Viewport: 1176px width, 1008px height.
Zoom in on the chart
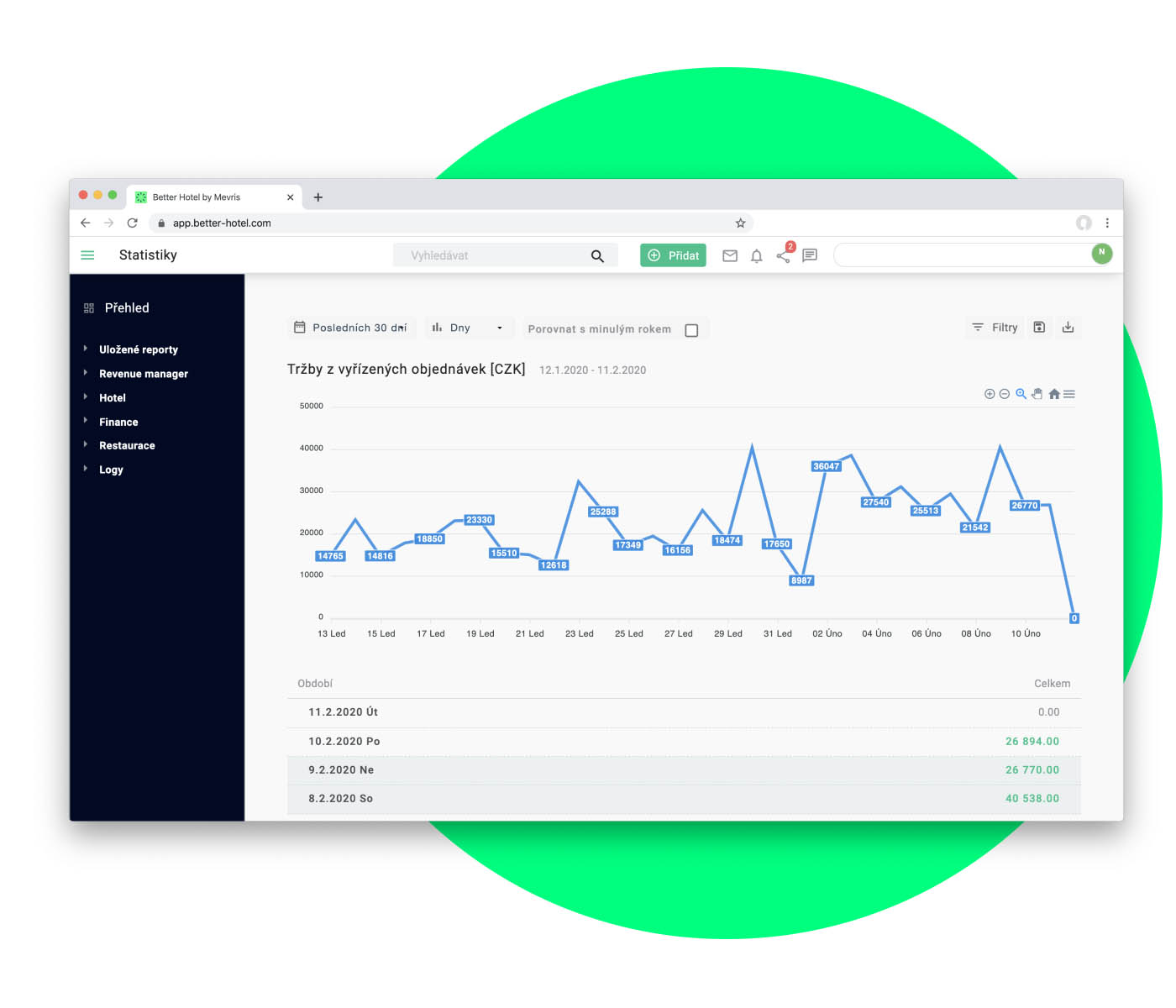990,394
